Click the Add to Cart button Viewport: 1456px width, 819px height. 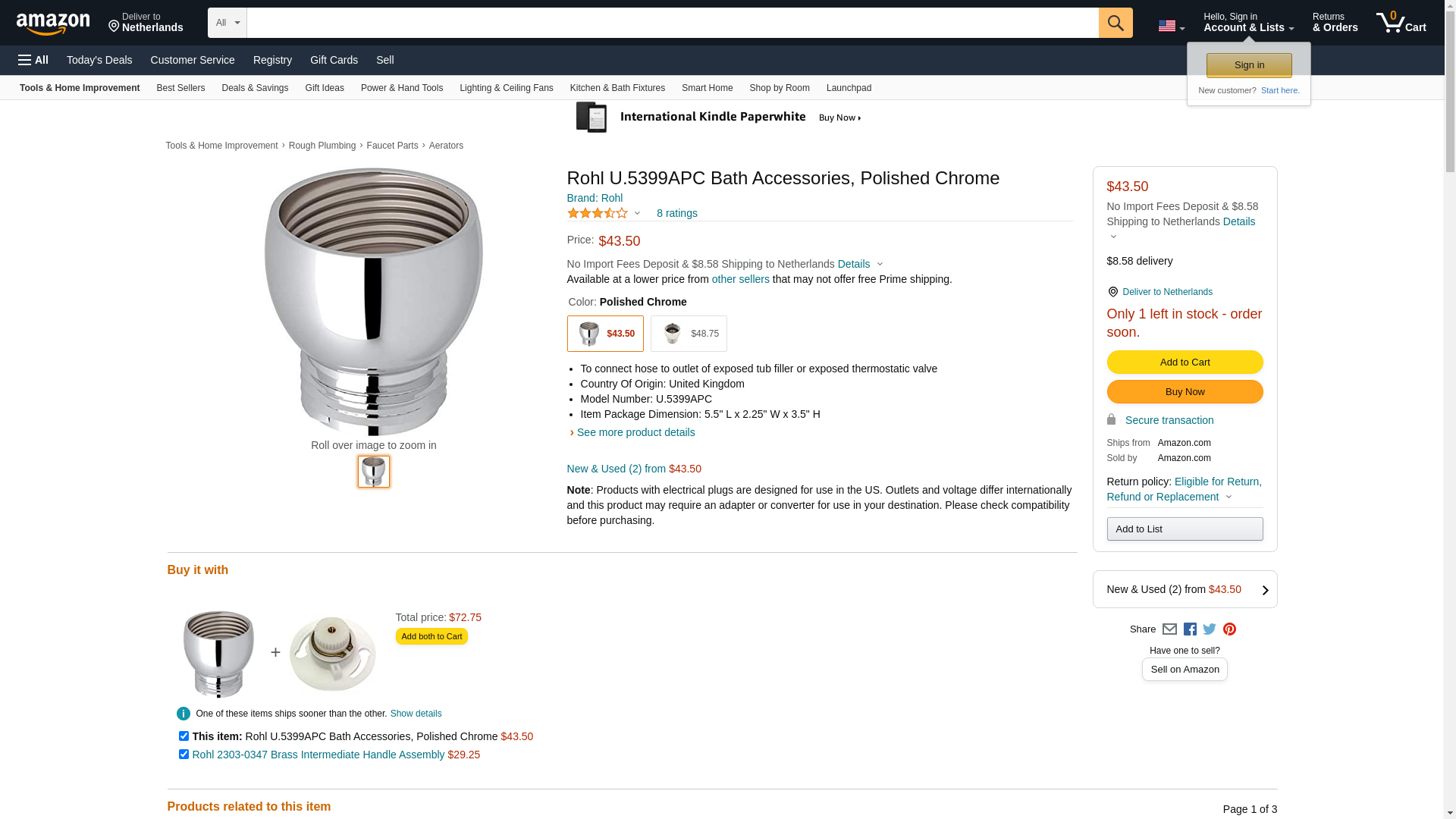click(x=1185, y=362)
